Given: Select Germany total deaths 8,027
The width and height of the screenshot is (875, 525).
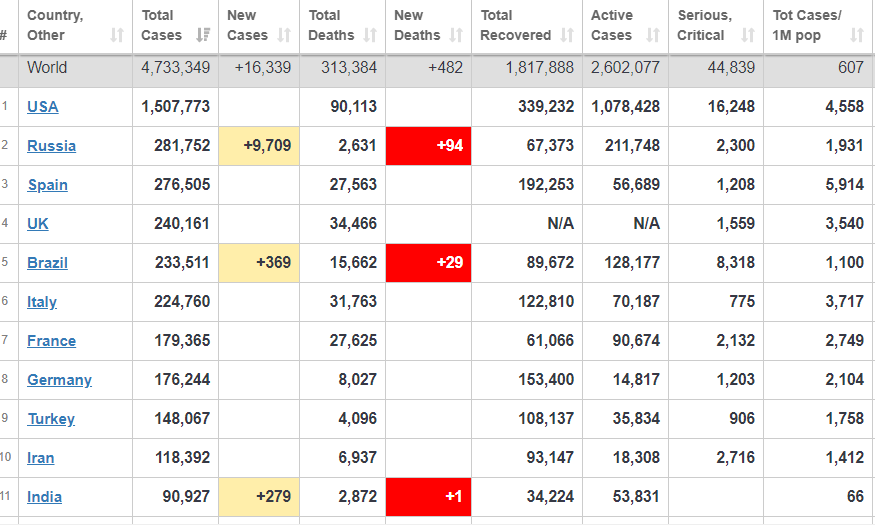Looking at the screenshot, I should [x=357, y=380].
